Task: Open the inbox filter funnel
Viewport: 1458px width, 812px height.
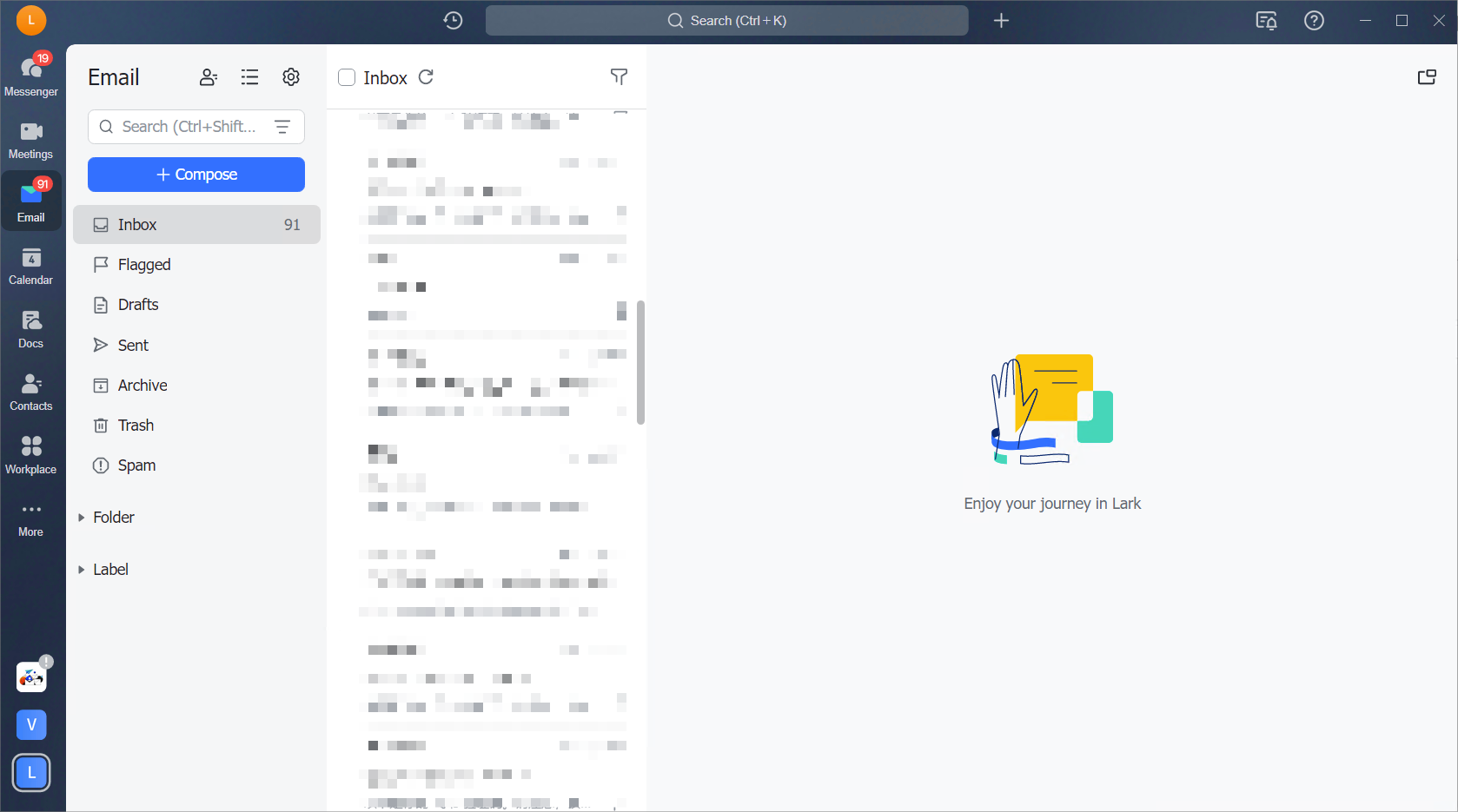Action: click(x=619, y=77)
